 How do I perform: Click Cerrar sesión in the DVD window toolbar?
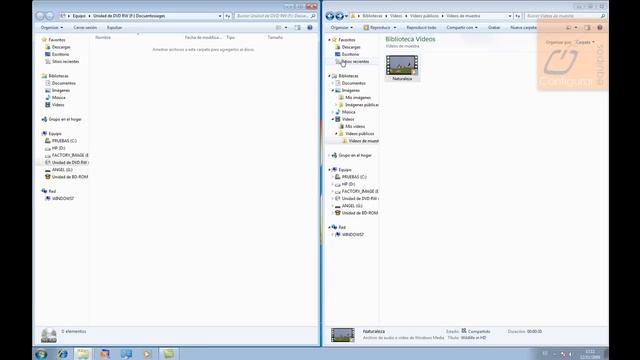(85, 28)
